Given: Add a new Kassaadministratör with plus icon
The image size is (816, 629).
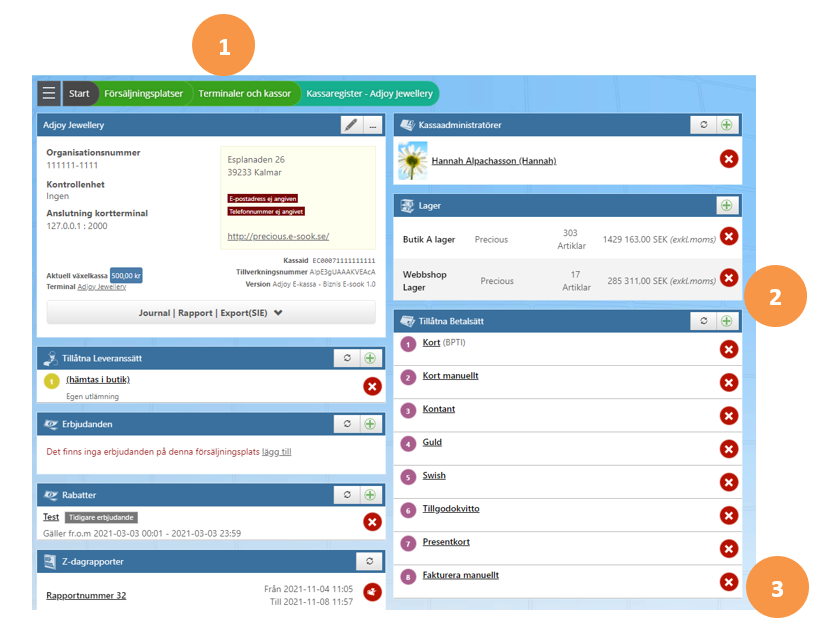Looking at the screenshot, I should [x=727, y=125].
